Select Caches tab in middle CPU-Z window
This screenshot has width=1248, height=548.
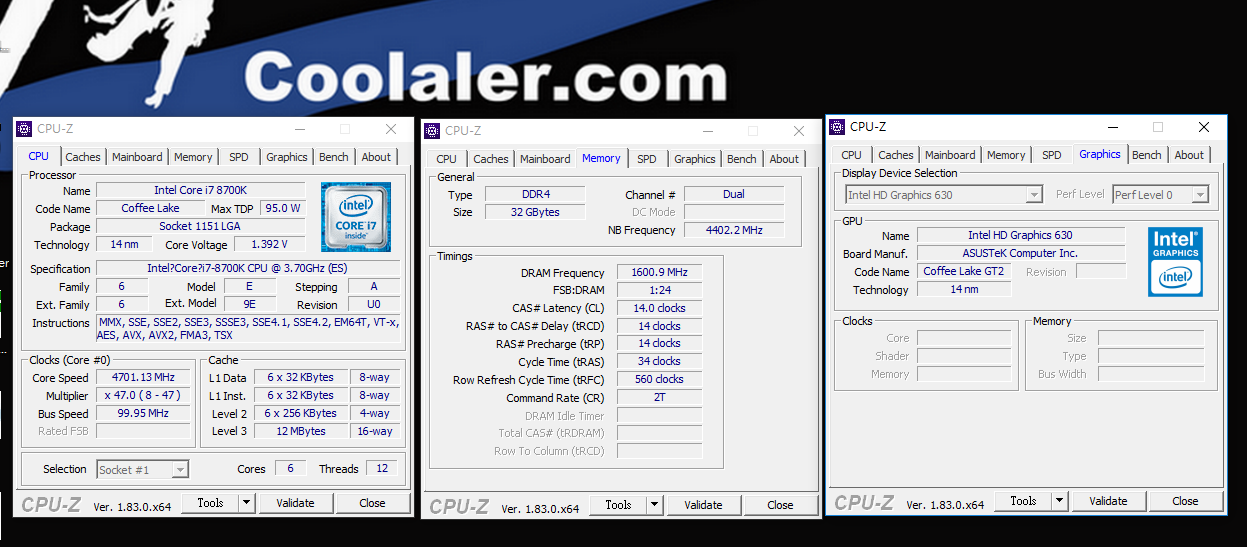(x=491, y=159)
